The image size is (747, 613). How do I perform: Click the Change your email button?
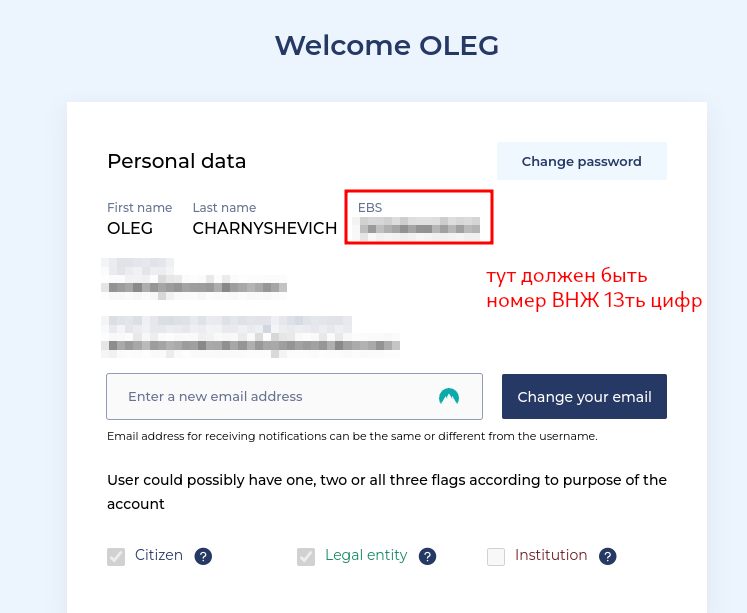(584, 397)
